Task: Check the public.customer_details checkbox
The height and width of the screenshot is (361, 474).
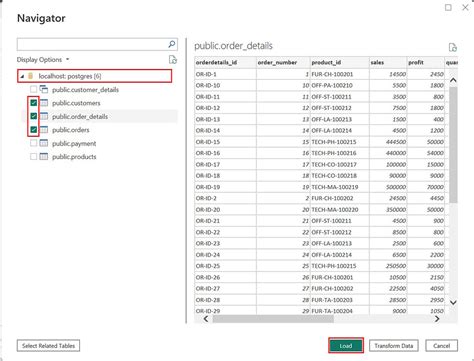Action: pyautogui.click(x=33, y=89)
